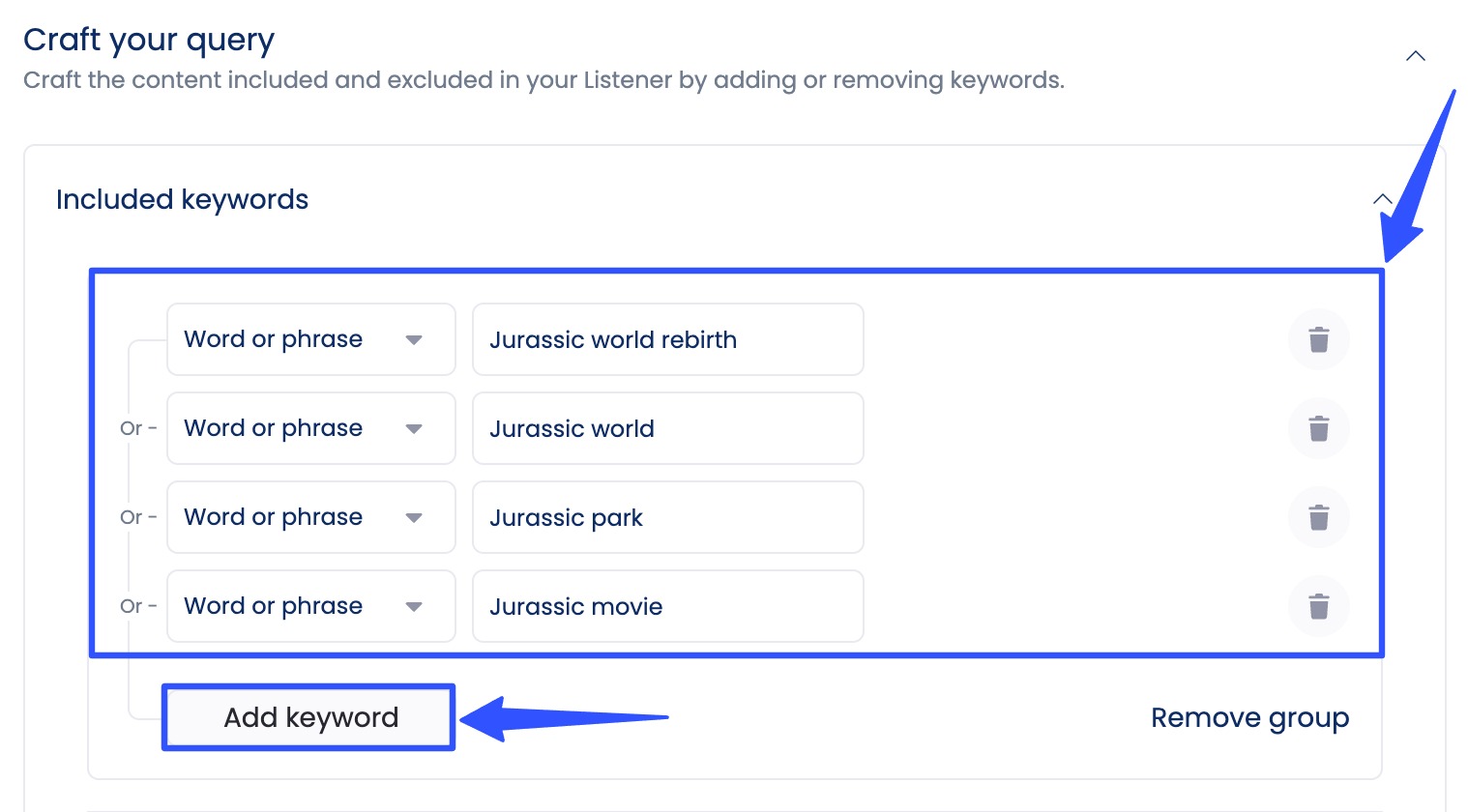Click the "Add keyword" button
The height and width of the screenshot is (812, 1468).
pos(309,717)
